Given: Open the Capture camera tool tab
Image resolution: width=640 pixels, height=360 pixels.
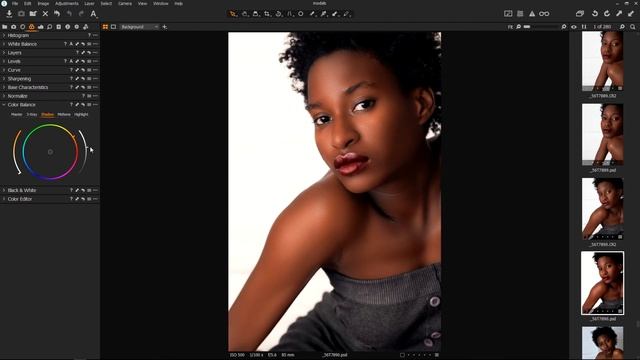Looking at the screenshot, I should (13, 27).
